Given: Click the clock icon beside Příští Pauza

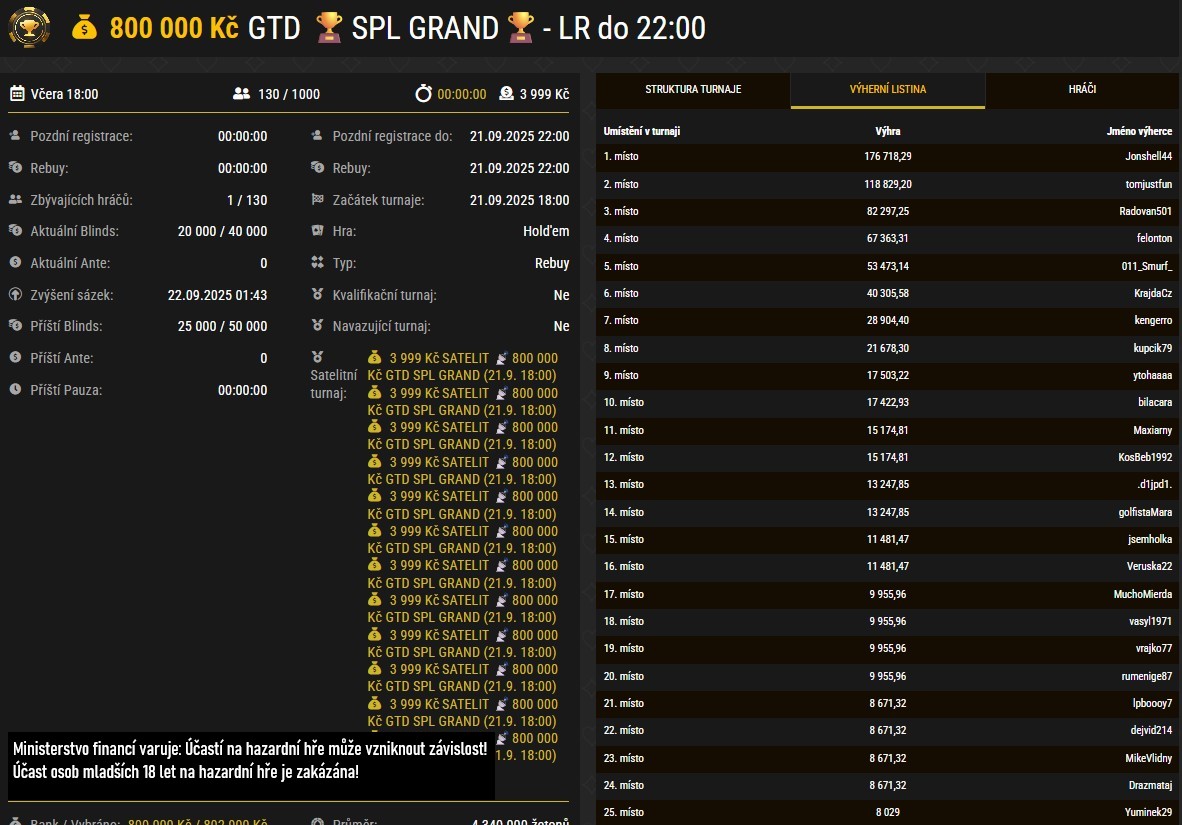Looking at the screenshot, I should click(x=15, y=389).
